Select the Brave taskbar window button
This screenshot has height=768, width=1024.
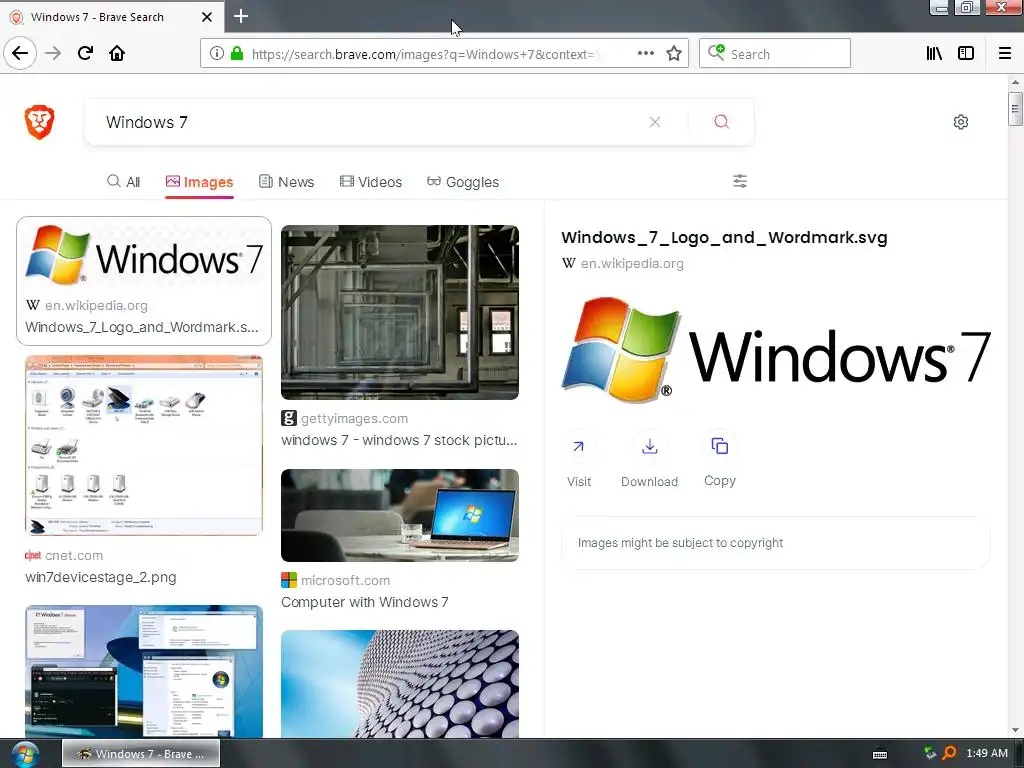click(x=141, y=754)
